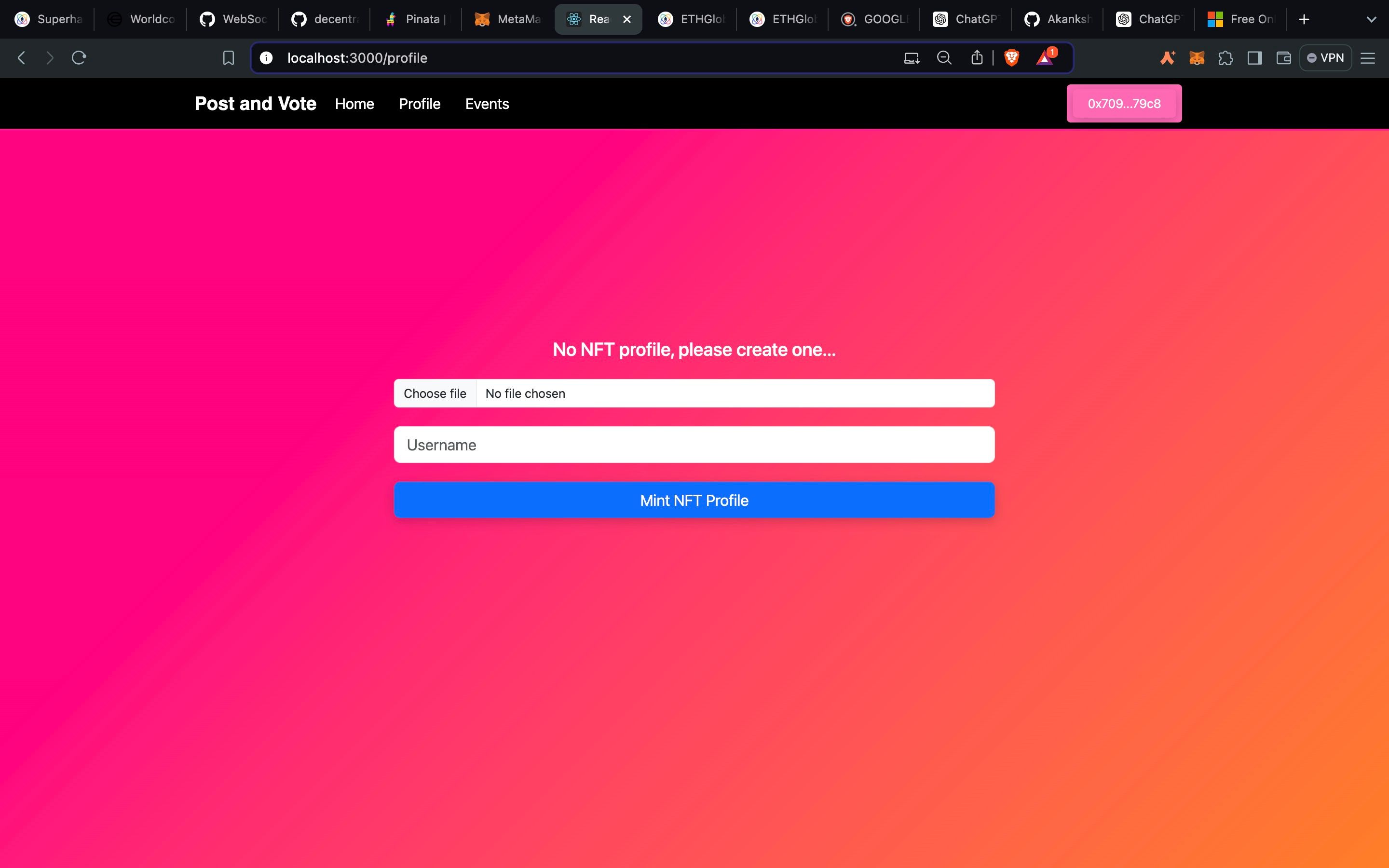1389x868 pixels.
Task: Click the Username input field
Action: [694, 445]
